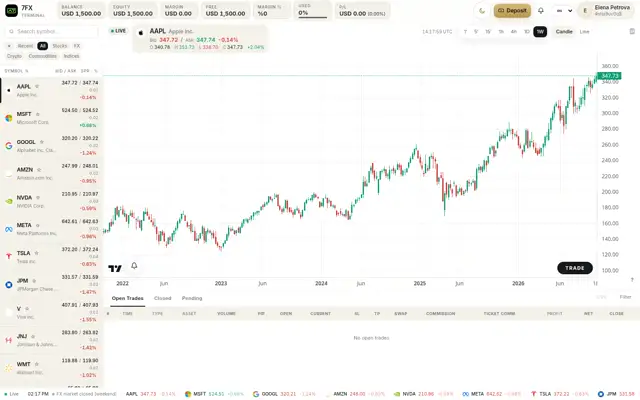Star the TSLA symbol as favorite
The image size is (640, 400).
coord(36,253)
